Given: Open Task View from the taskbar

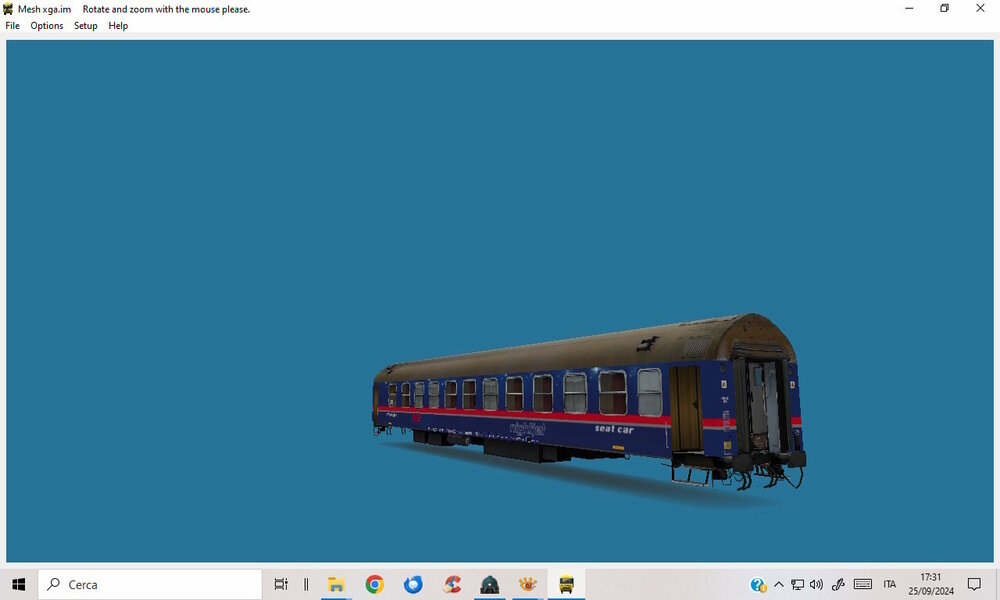Looking at the screenshot, I should tap(281, 584).
